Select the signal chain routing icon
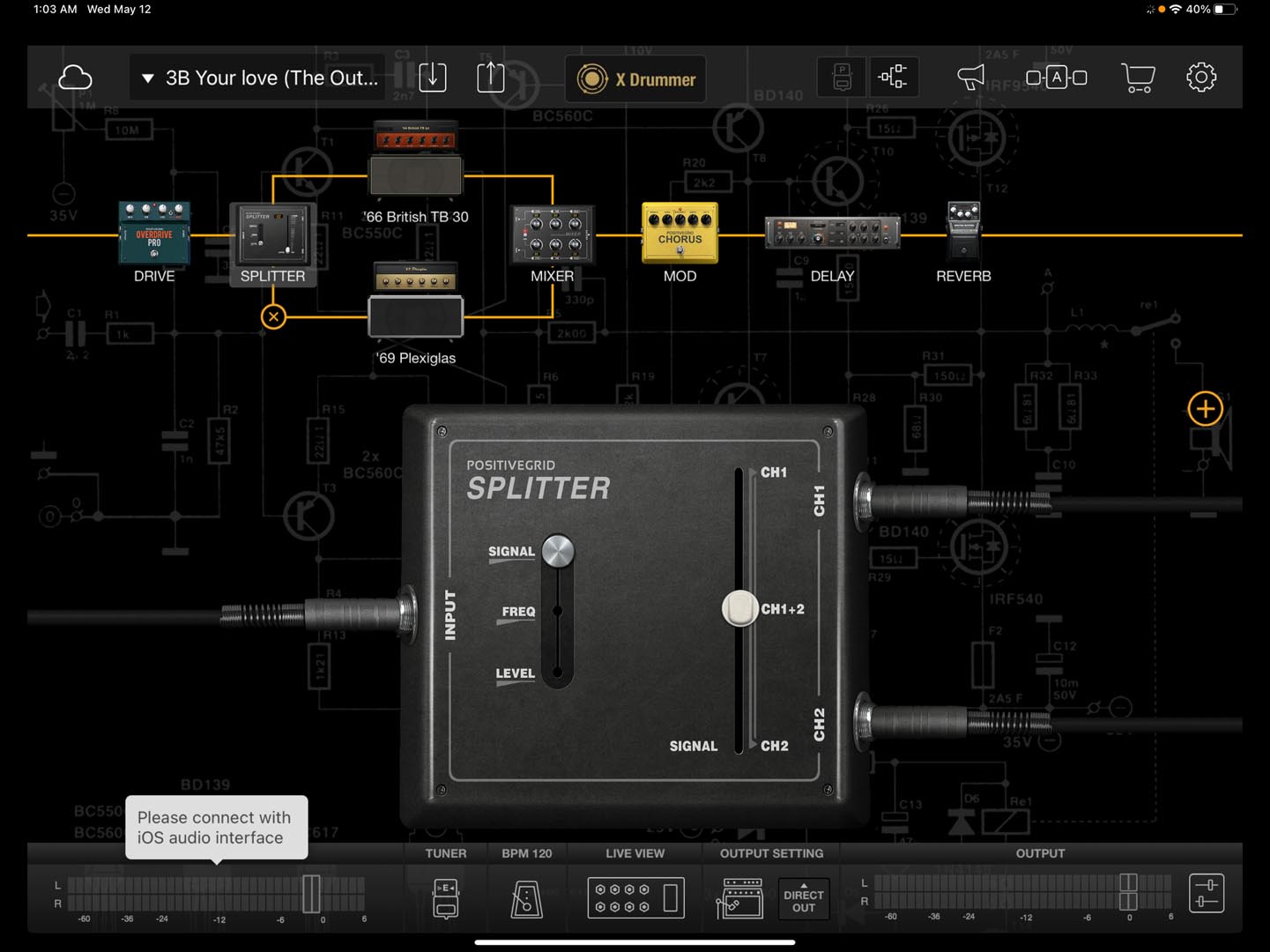Screen dimensions: 1270x952 pos(893,78)
